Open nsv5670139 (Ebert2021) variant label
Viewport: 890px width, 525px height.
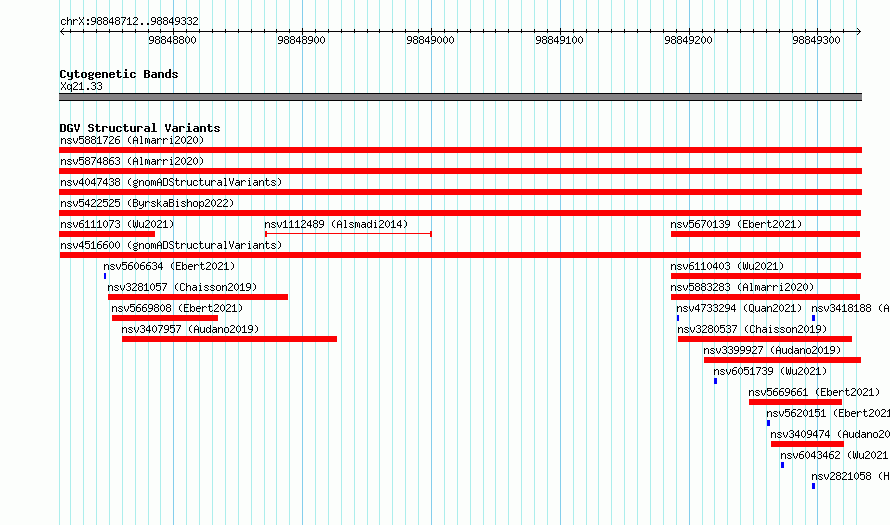pyautogui.click(x=736, y=224)
